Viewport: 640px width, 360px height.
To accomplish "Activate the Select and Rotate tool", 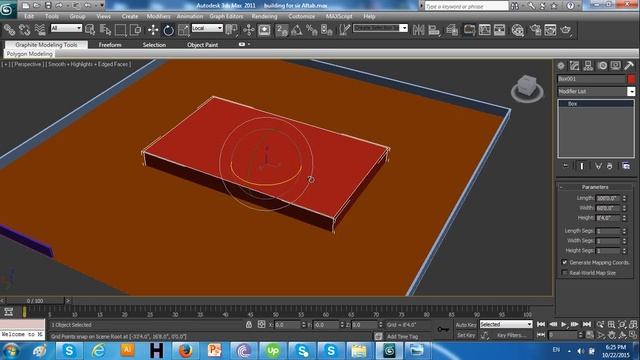I will tap(168, 30).
